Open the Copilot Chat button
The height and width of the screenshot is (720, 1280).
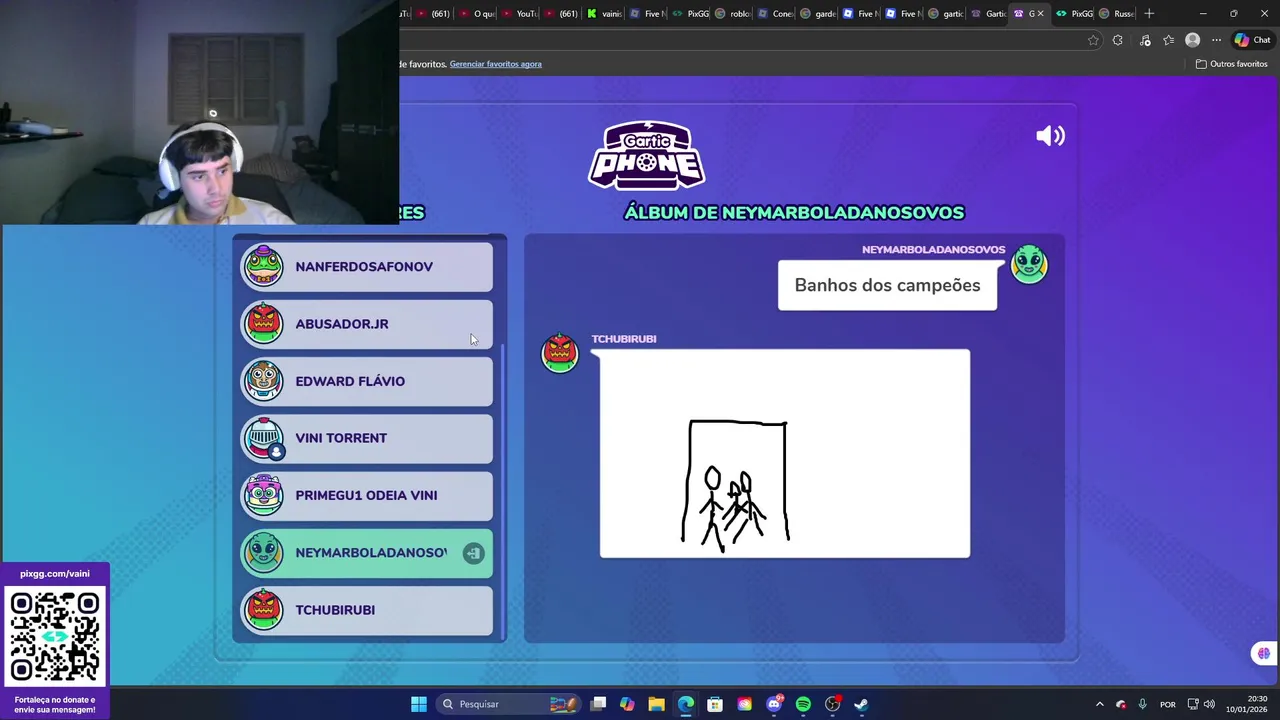click(1252, 40)
